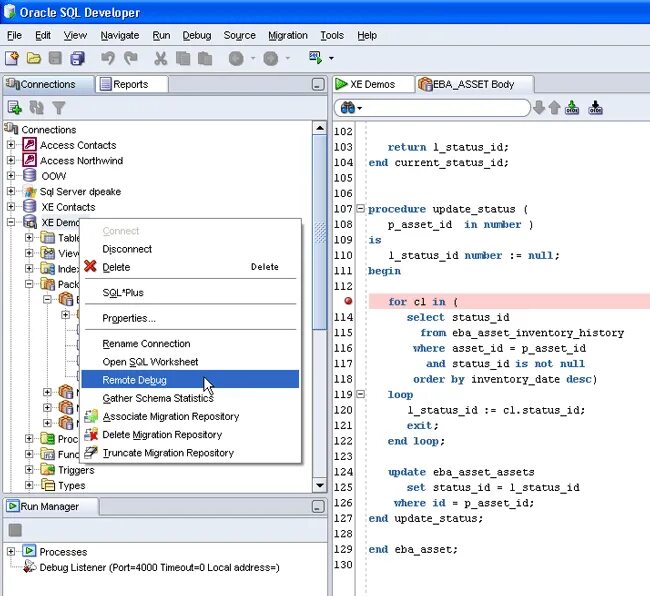Choose Open SQL Worksheet menu entry
This screenshot has width=650, height=596.
click(x=190, y=362)
